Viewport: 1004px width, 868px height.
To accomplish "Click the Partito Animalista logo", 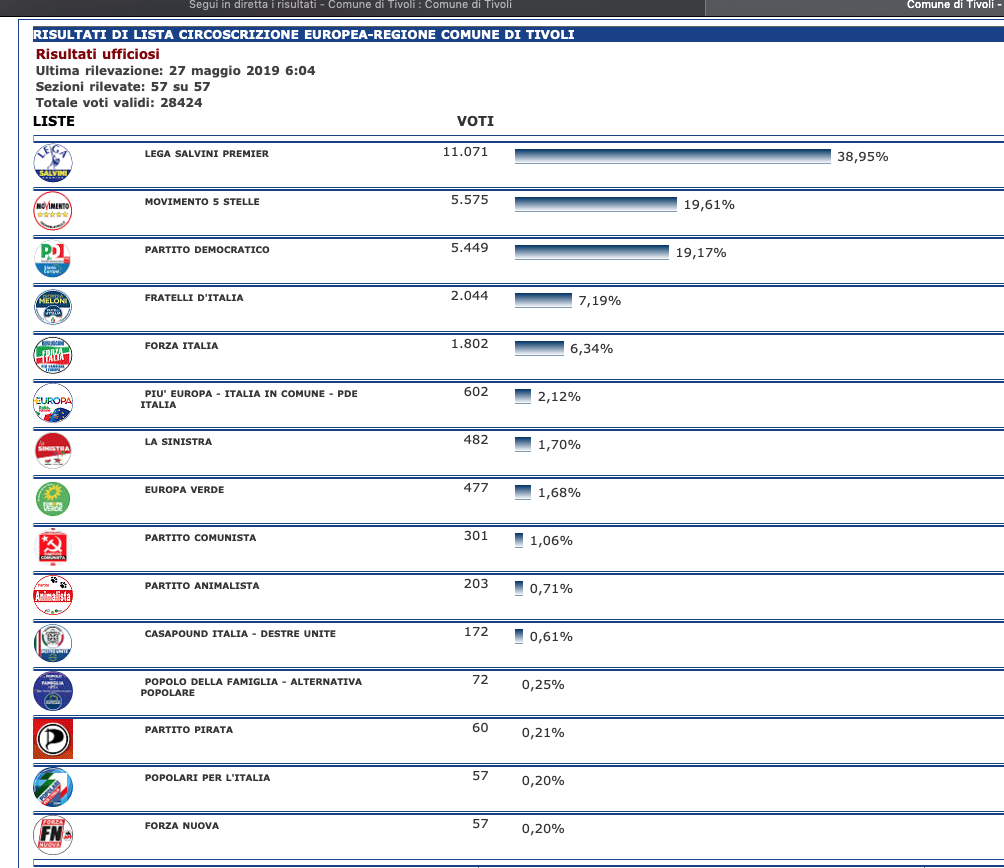I will (53, 595).
